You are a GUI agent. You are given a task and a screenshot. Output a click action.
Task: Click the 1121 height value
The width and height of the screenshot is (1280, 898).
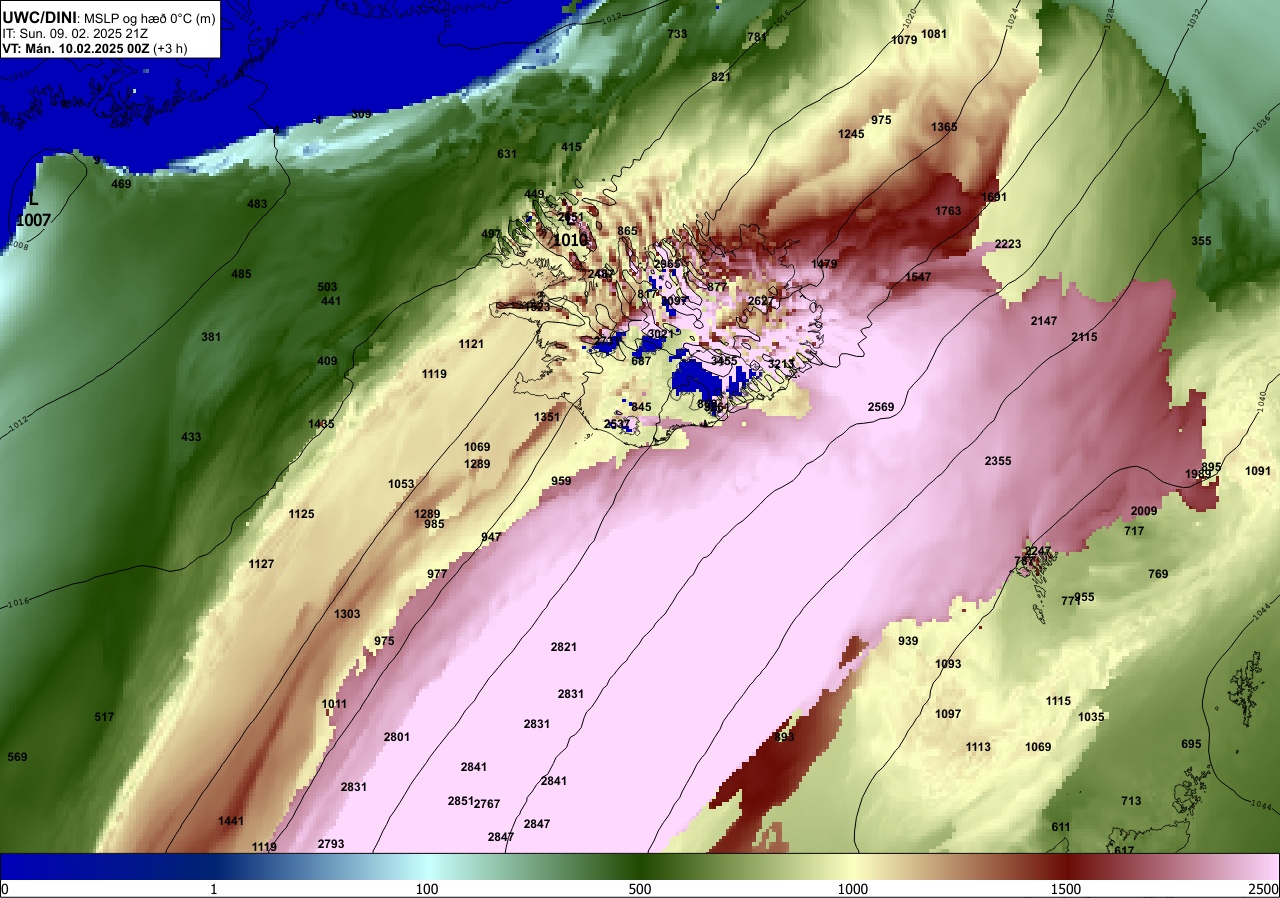click(471, 344)
